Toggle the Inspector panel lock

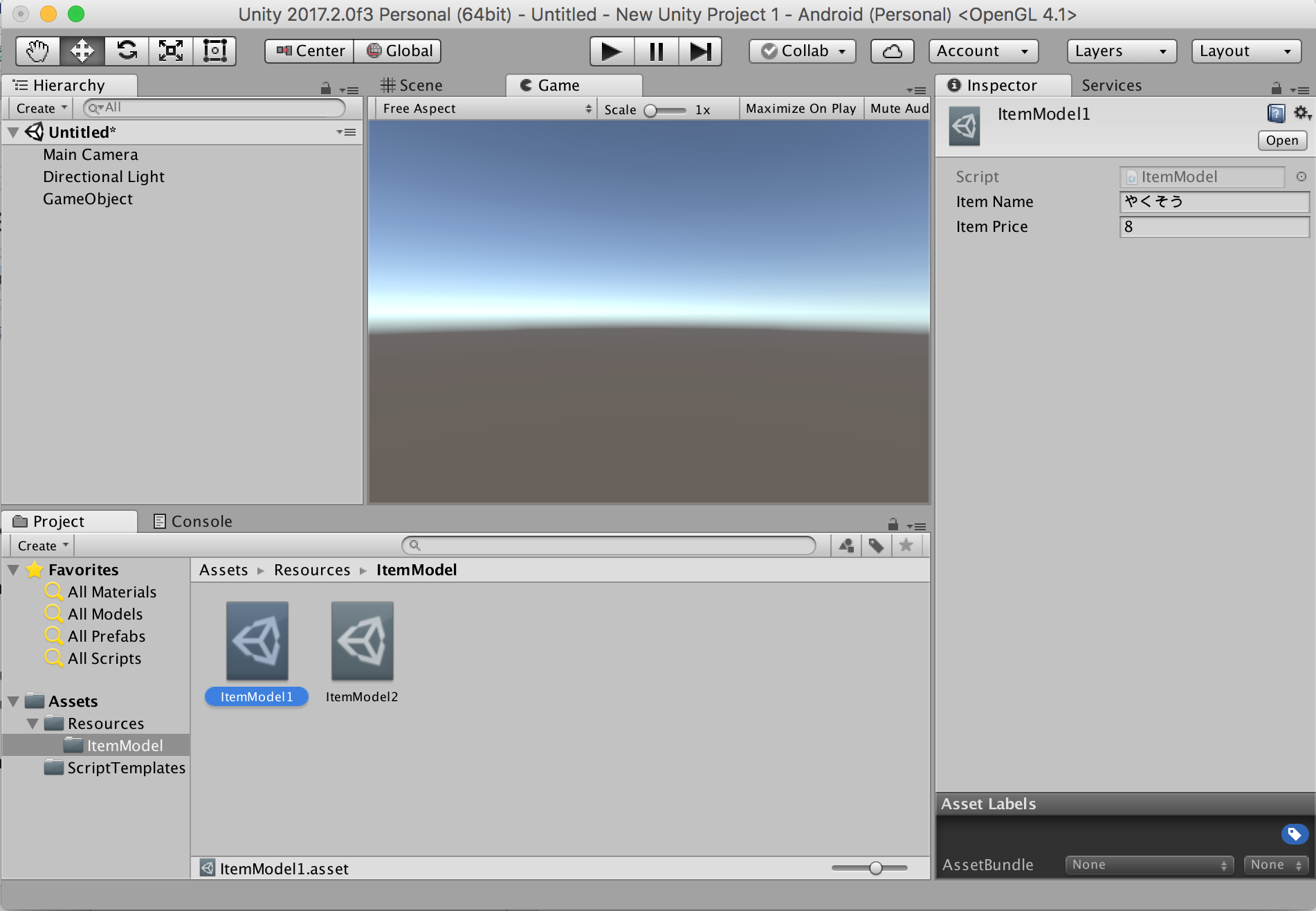pyautogui.click(x=1277, y=89)
